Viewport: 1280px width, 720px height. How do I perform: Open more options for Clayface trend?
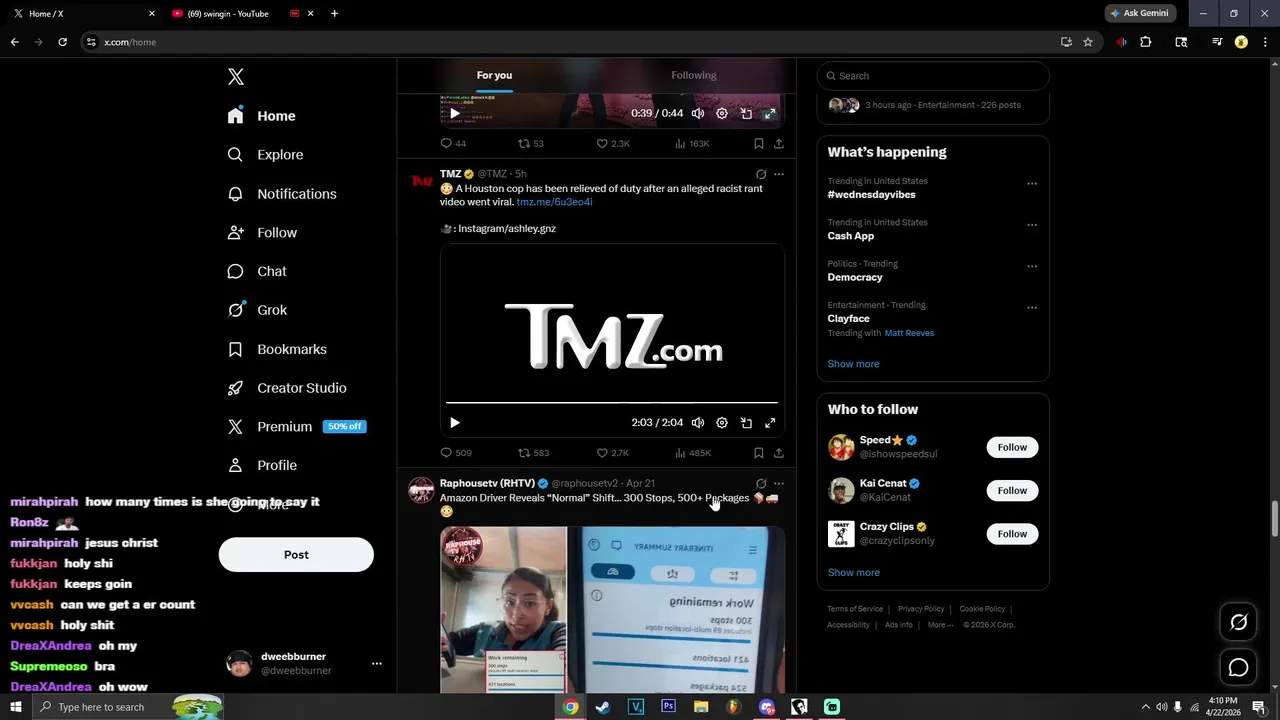click(x=1032, y=308)
